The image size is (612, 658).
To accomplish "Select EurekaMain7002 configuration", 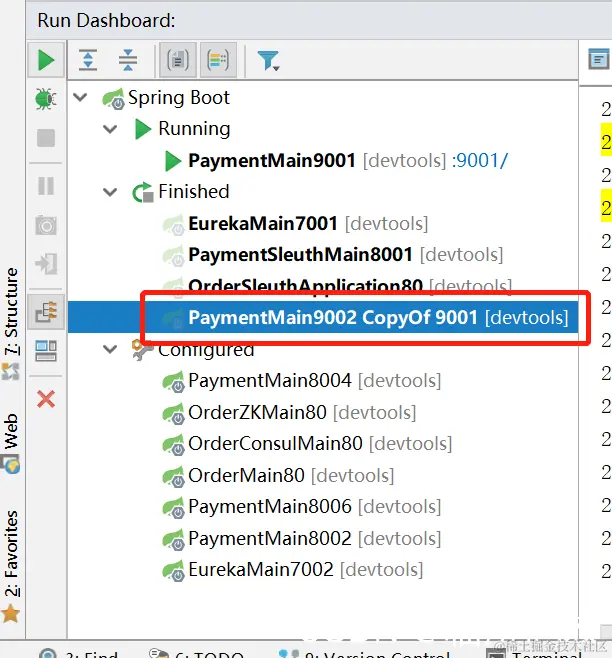I will (x=261, y=569).
